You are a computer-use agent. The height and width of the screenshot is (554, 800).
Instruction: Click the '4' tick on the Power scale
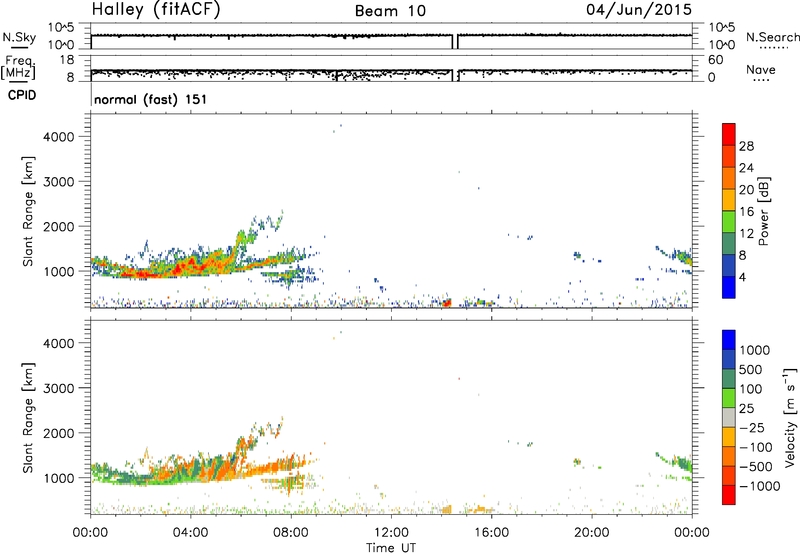pos(742,278)
